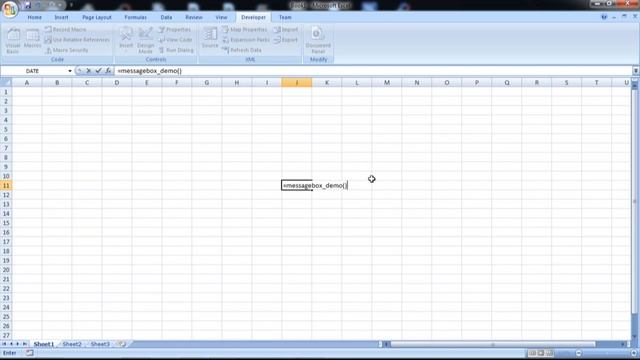The height and width of the screenshot is (360, 640).
Task: Click Export in XML group
Action: 286,40
